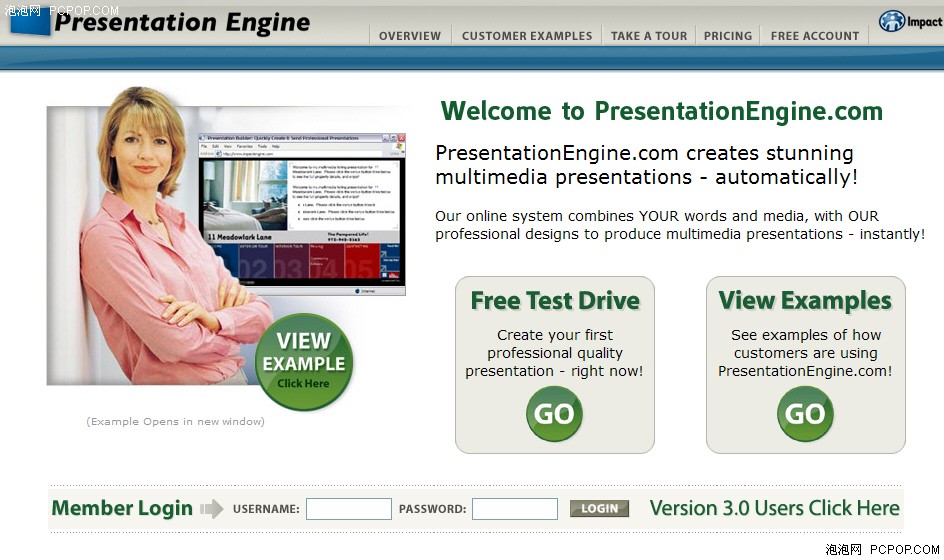The width and height of the screenshot is (944, 560).
Task: Click 'Welcome to PresentationEngine.com' heading
Action: (662, 111)
